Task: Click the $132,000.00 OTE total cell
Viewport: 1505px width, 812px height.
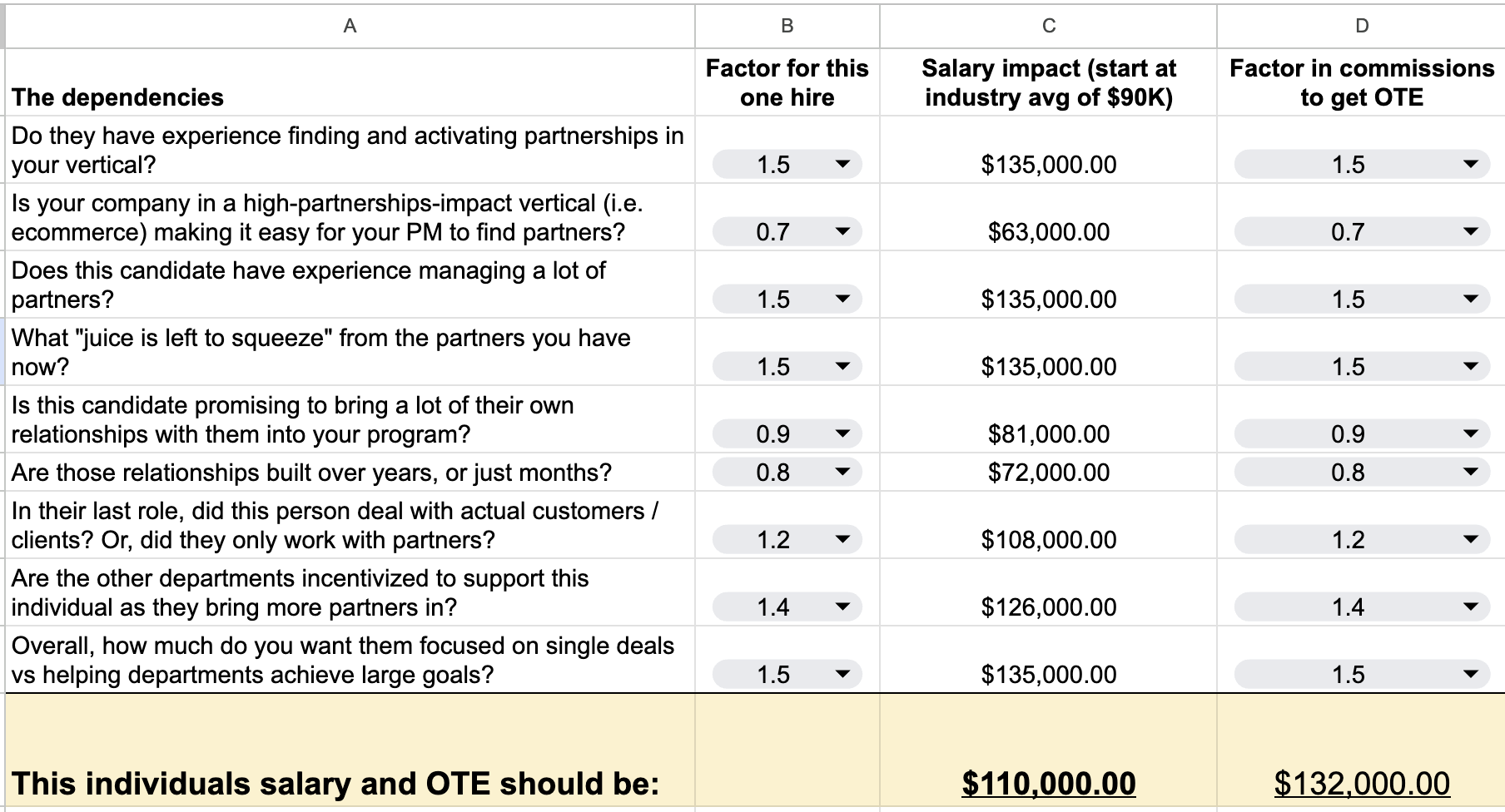Action: tap(1362, 750)
